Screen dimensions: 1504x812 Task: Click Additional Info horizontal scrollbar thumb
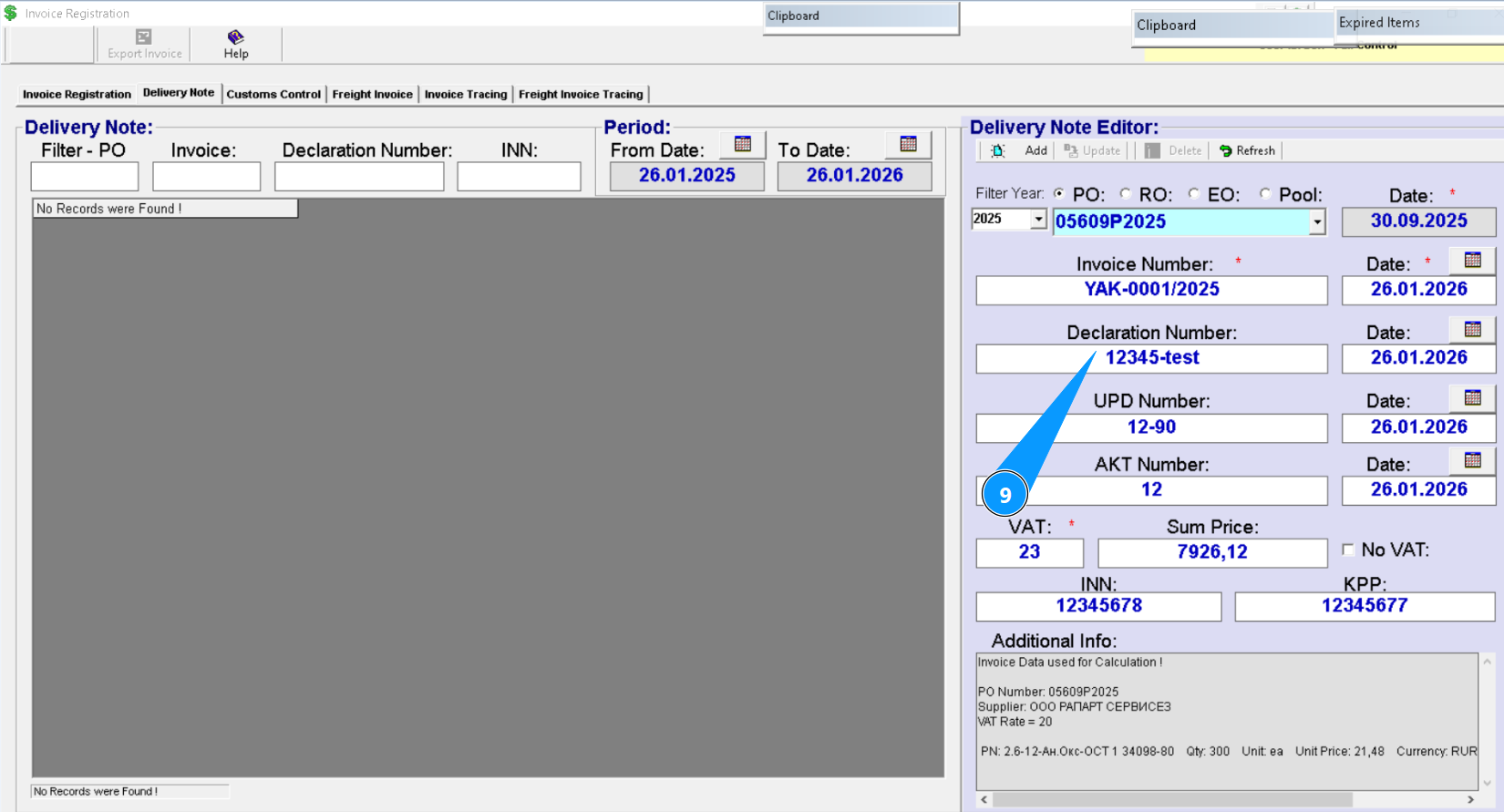1172,799
